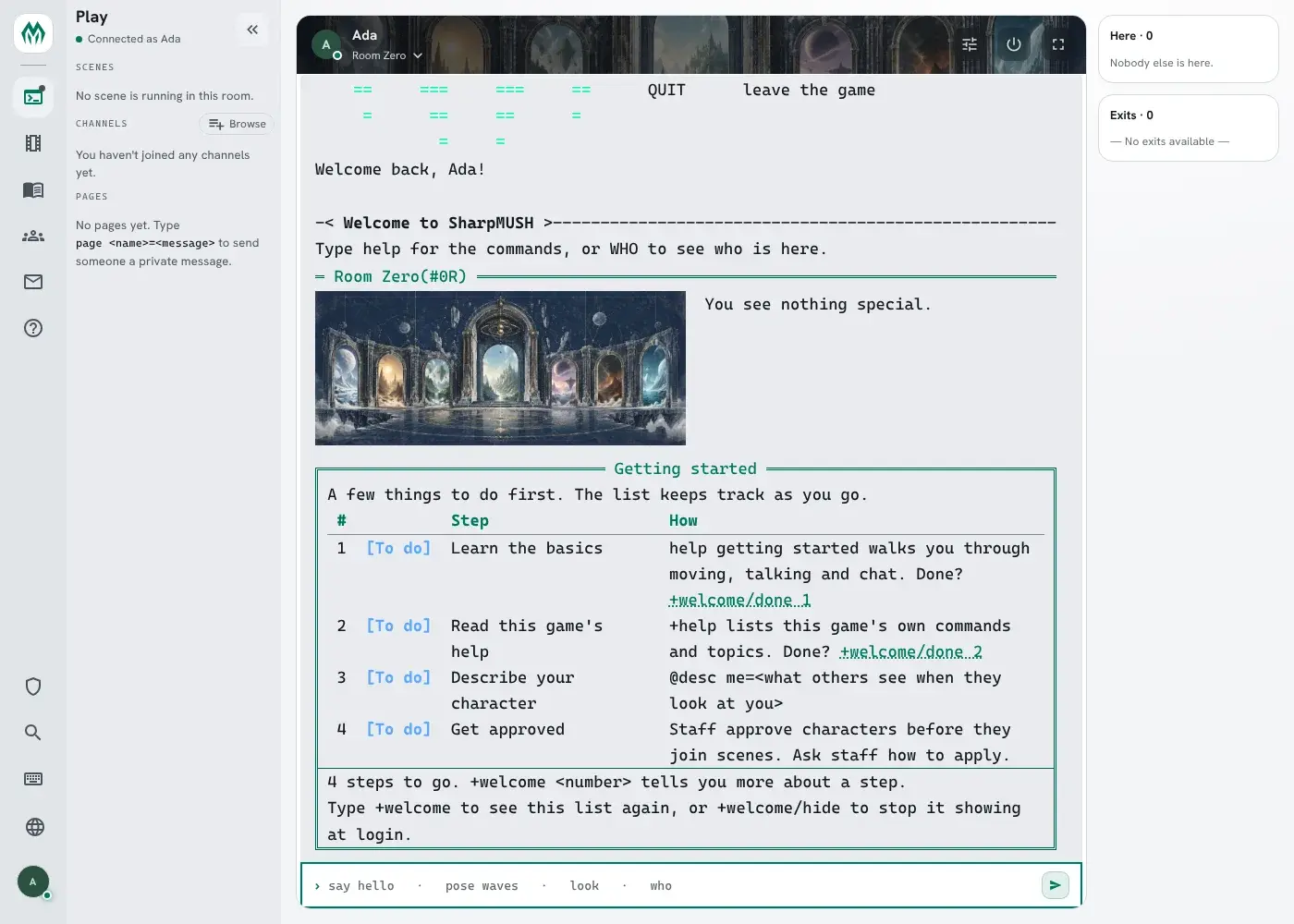Open the user avatar at sidebar bottom

coord(33,881)
